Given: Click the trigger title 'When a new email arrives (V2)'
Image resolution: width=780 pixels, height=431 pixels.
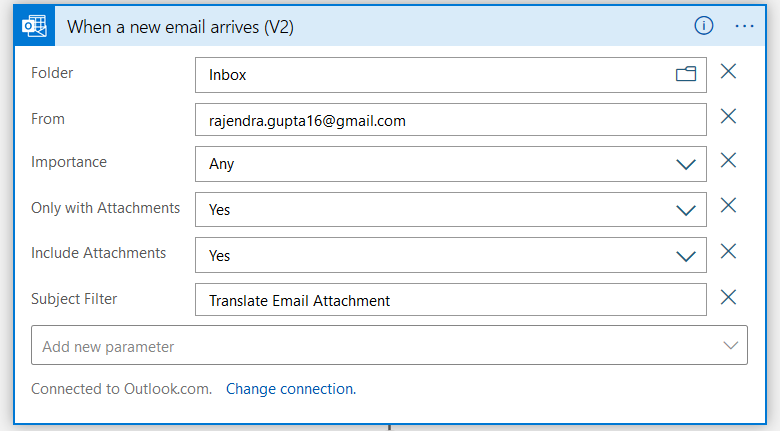Looking at the screenshot, I should click(180, 26).
